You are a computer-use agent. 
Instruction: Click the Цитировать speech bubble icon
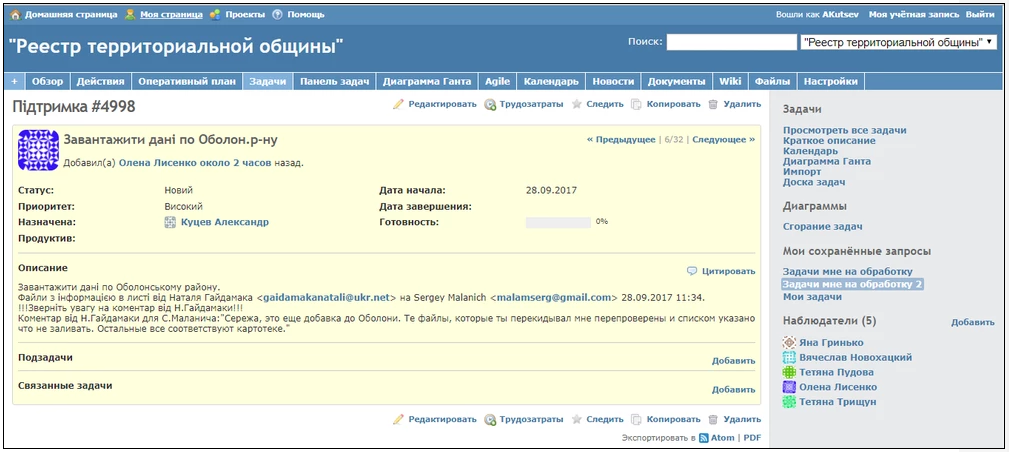(692, 271)
